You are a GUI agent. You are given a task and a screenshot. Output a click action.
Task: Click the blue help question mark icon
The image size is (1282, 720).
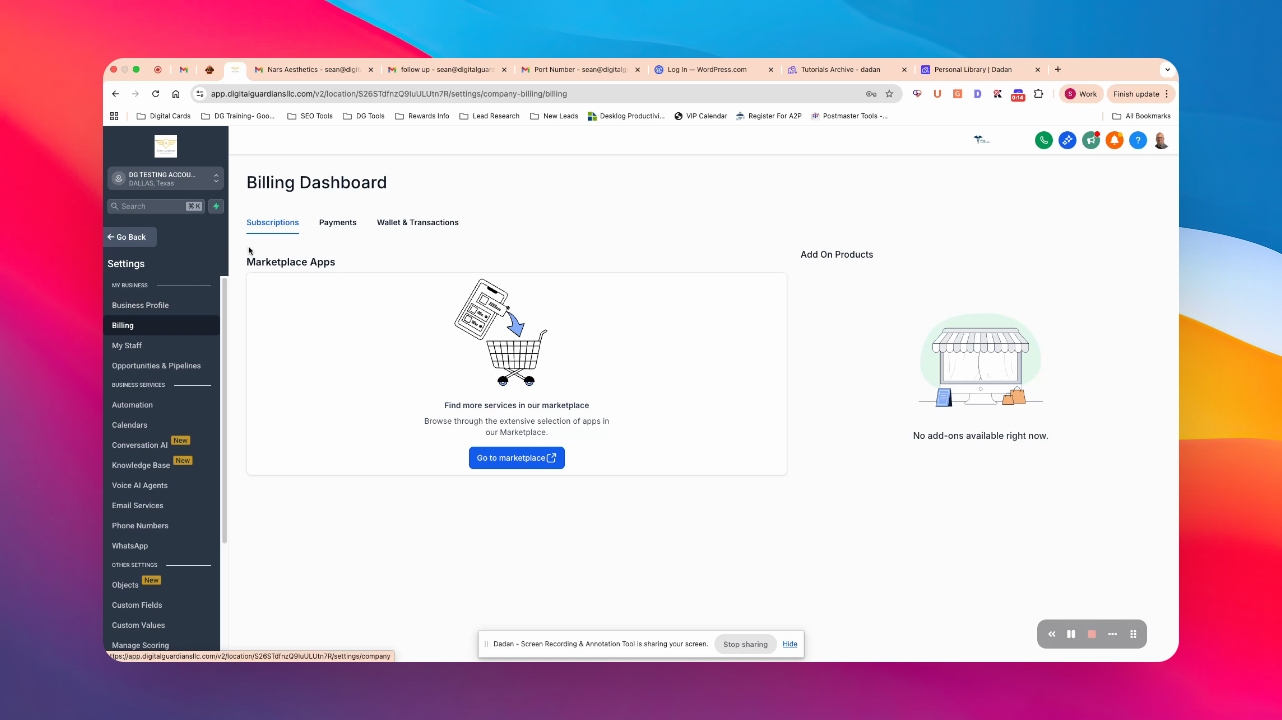(x=1137, y=140)
